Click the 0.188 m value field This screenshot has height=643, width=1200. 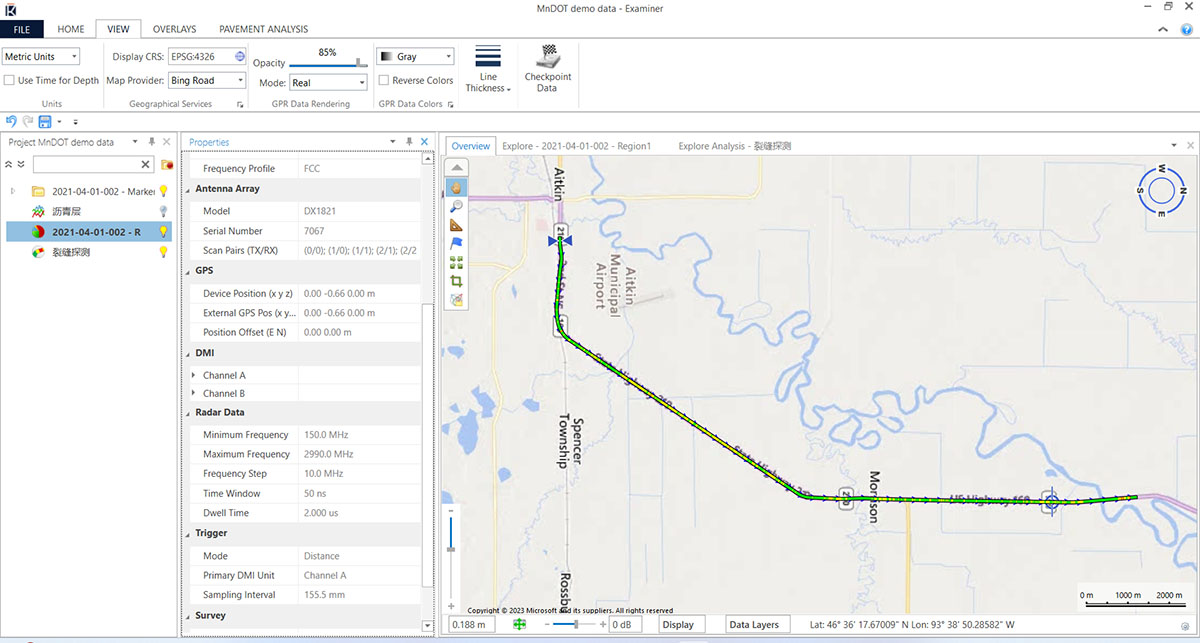tap(472, 624)
